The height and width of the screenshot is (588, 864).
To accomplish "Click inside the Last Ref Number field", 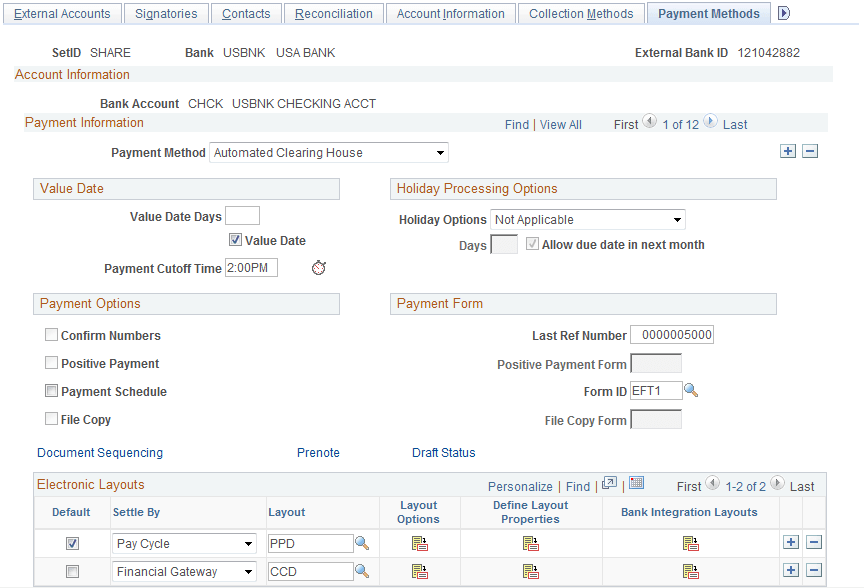I will coord(671,334).
